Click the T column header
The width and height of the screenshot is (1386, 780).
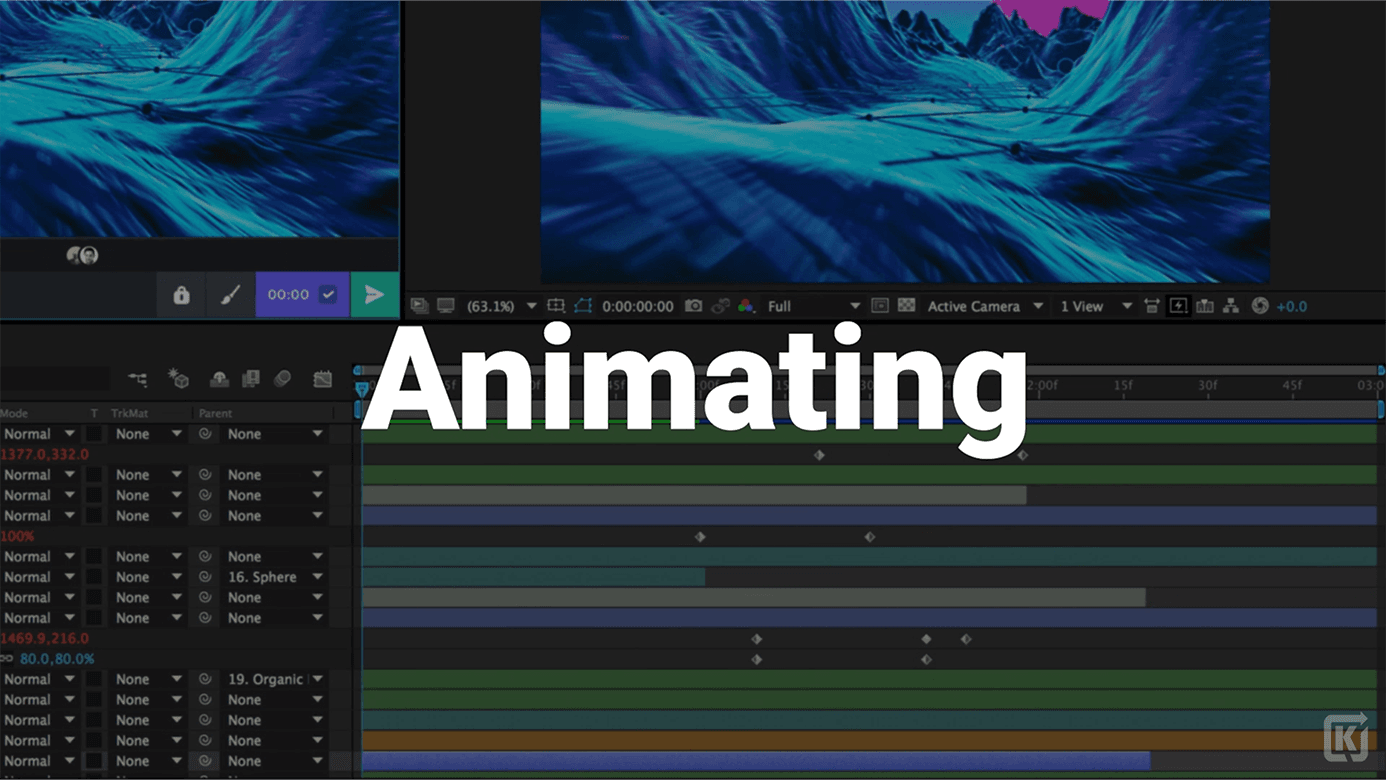[x=94, y=413]
